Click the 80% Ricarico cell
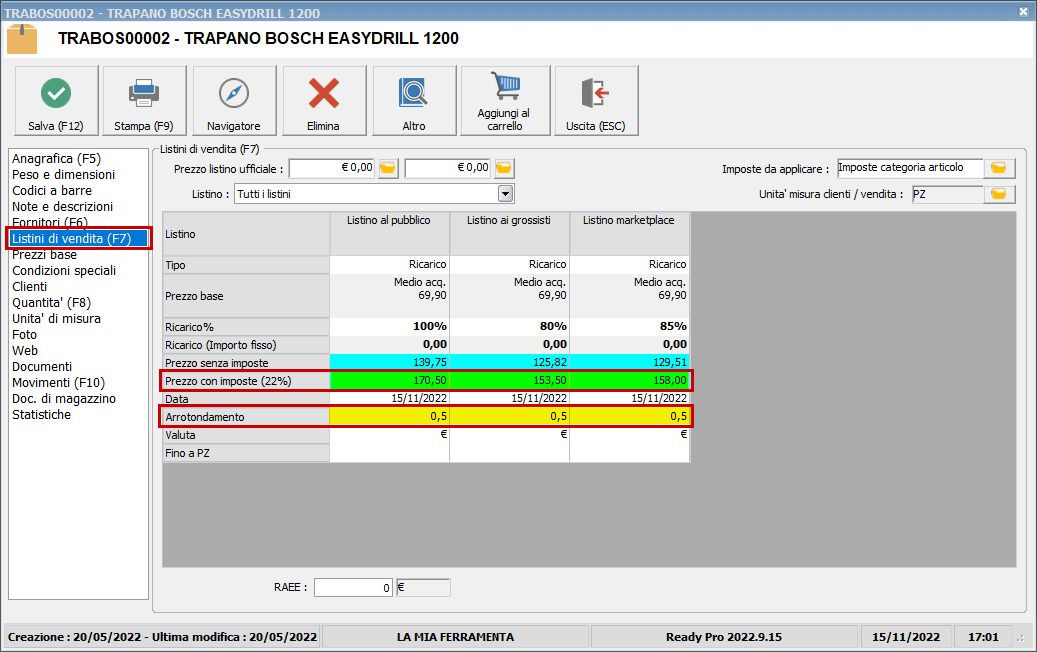1037x652 pixels. (x=509, y=327)
